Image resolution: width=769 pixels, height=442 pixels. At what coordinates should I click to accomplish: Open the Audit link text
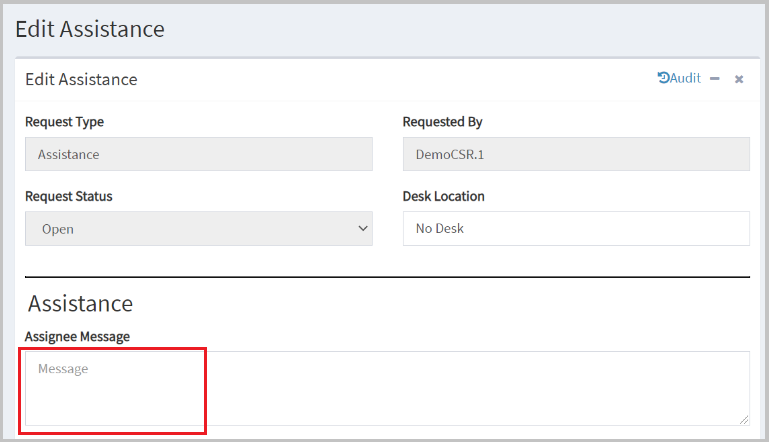tap(686, 78)
